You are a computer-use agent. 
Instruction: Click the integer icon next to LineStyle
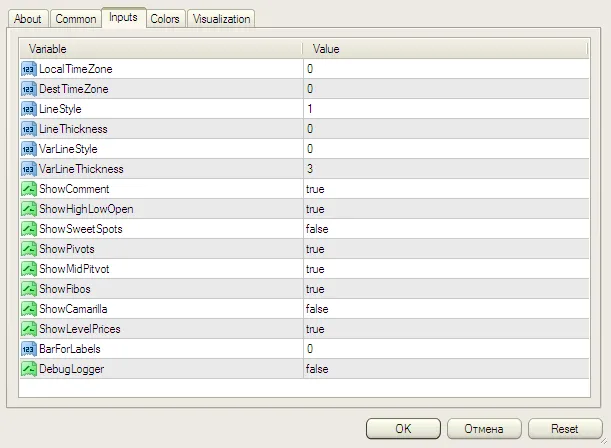28,109
